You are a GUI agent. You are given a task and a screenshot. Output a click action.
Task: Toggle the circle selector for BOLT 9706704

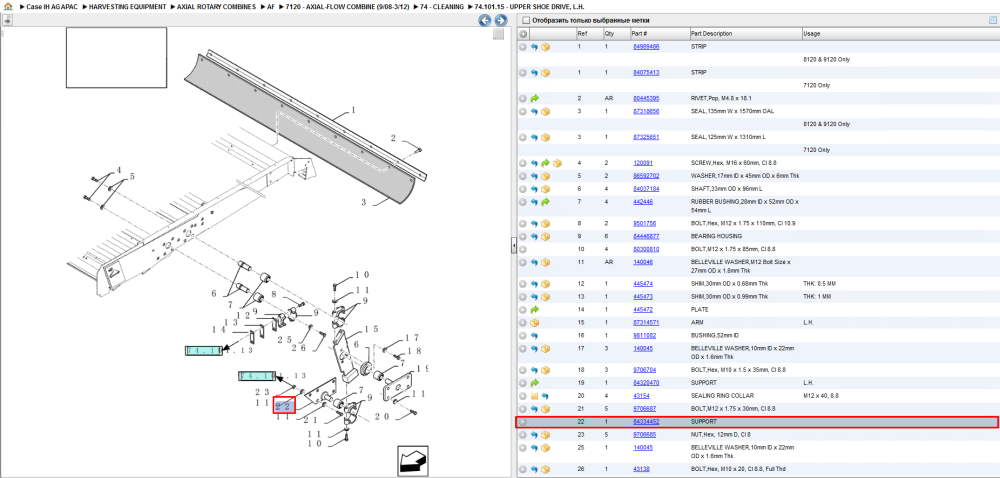[x=523, y=370]
